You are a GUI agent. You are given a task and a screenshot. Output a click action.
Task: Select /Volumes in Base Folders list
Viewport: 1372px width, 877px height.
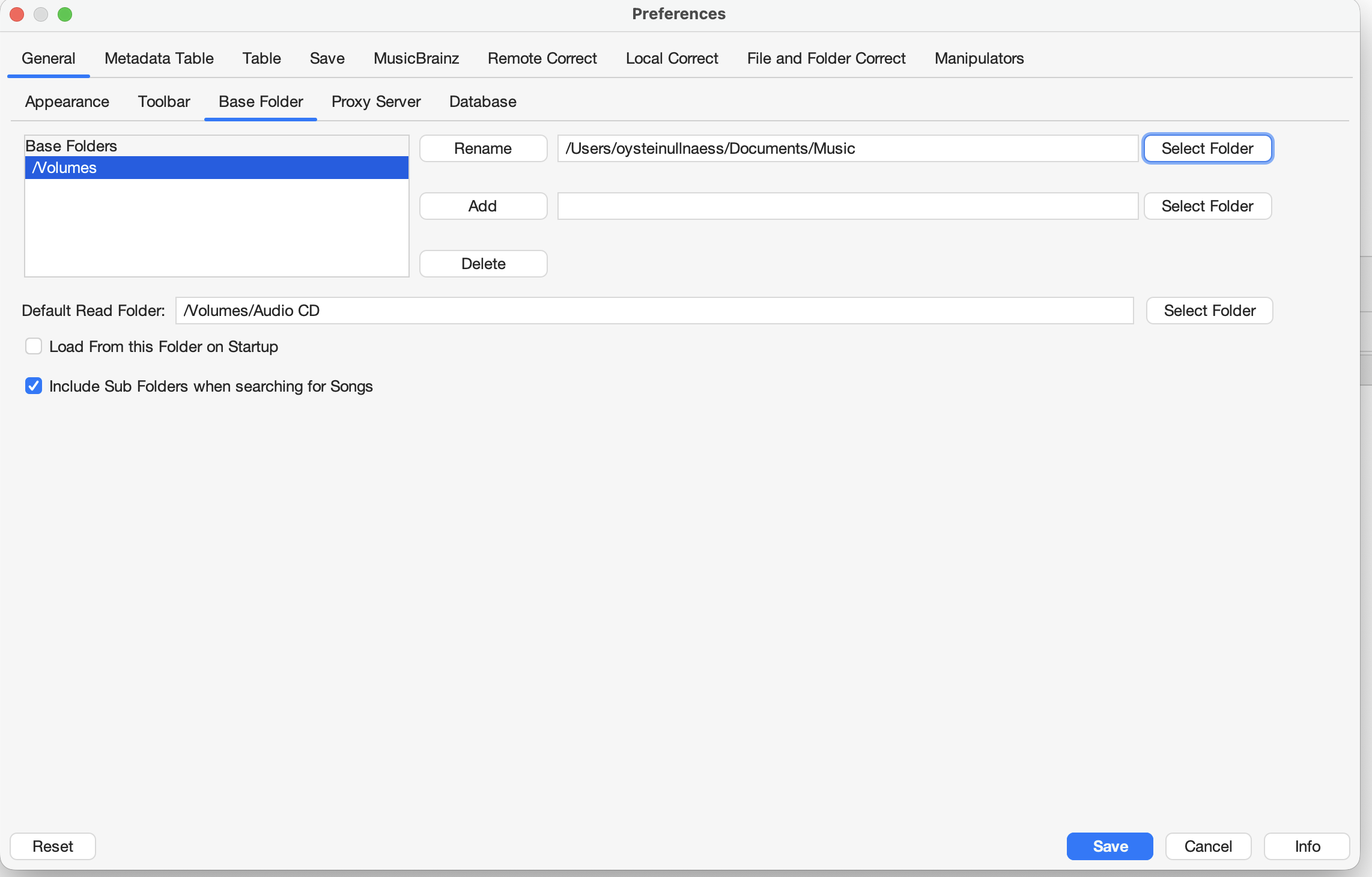pyautogui.click(x=216, y=168)
